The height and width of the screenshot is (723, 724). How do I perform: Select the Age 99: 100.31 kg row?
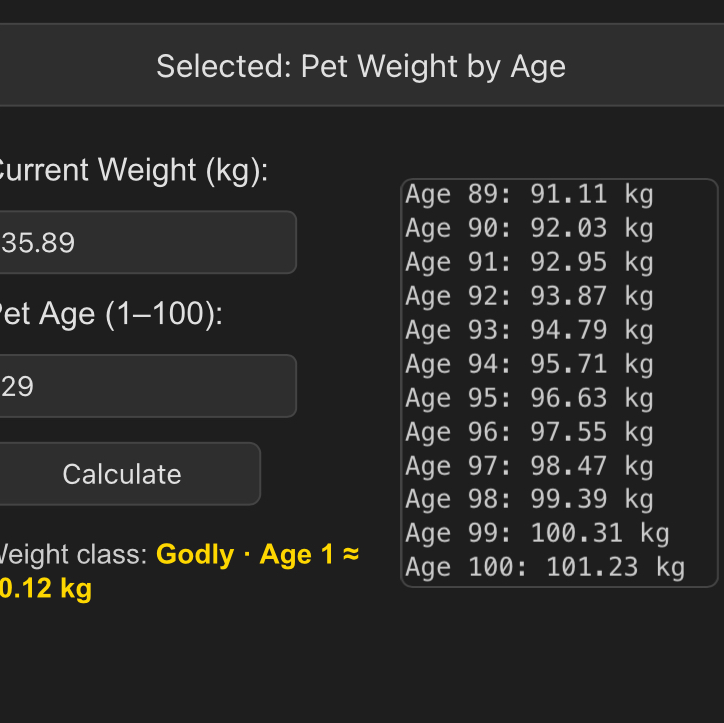537,534
